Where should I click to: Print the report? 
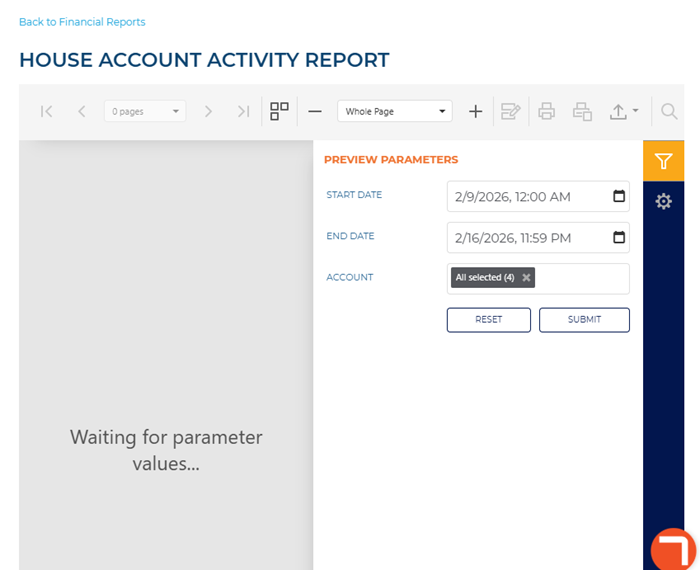[x=546, y=112]
